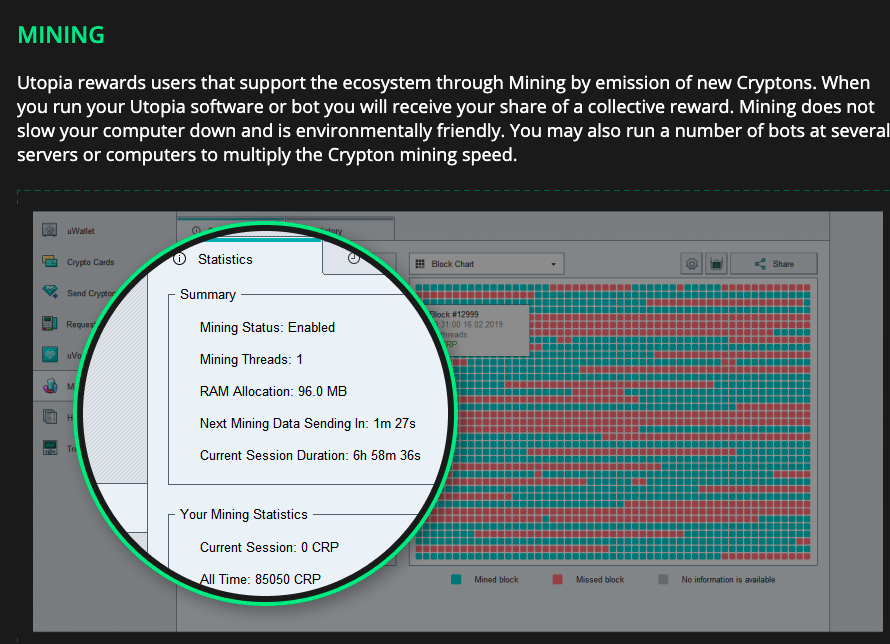Open the History documents sidebar icon
Viewport: 890px width, 644px height.
point(50,417)
